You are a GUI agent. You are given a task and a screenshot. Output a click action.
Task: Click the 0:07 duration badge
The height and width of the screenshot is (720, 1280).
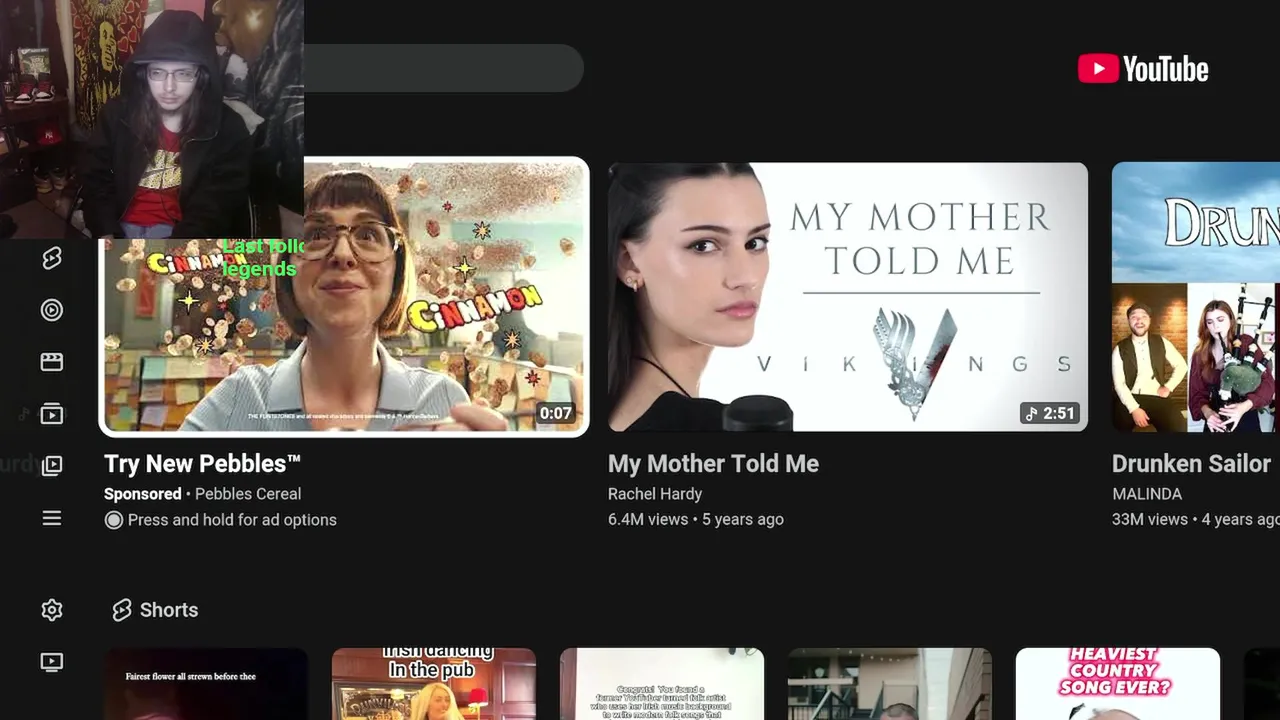click(555, 413)
